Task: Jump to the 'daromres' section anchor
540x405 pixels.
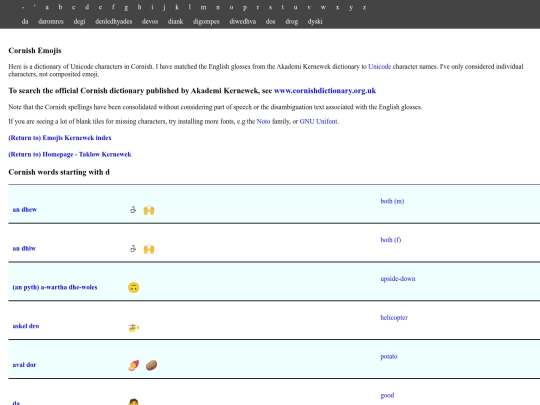Action: tap(51, 21)
